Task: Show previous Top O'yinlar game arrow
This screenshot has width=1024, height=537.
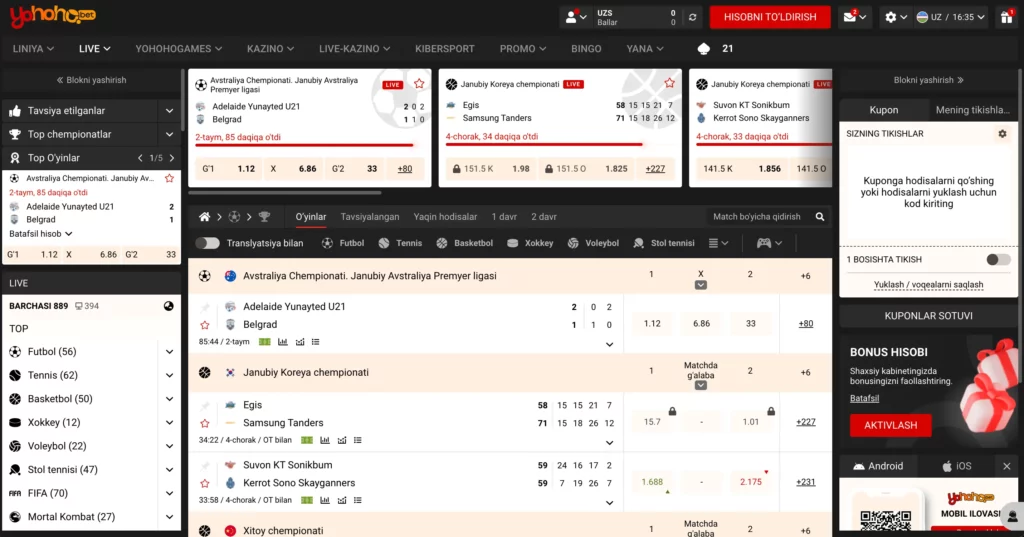Action: (140, 158)
